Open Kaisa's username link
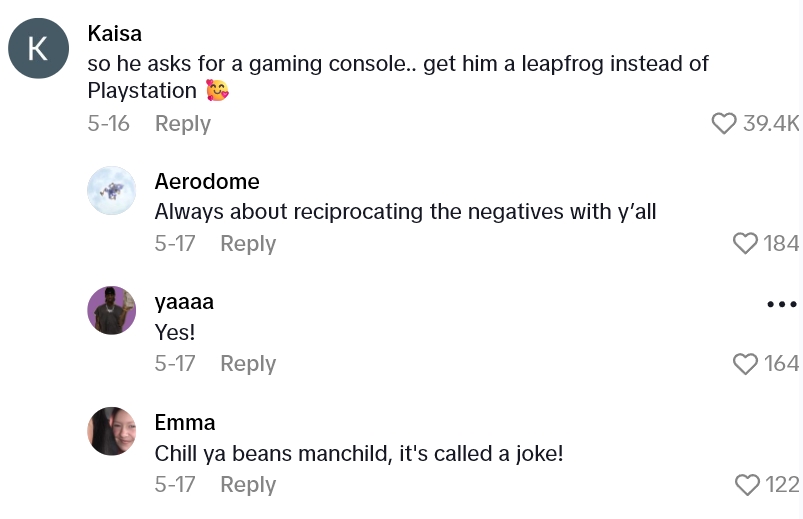 point(115,33)
